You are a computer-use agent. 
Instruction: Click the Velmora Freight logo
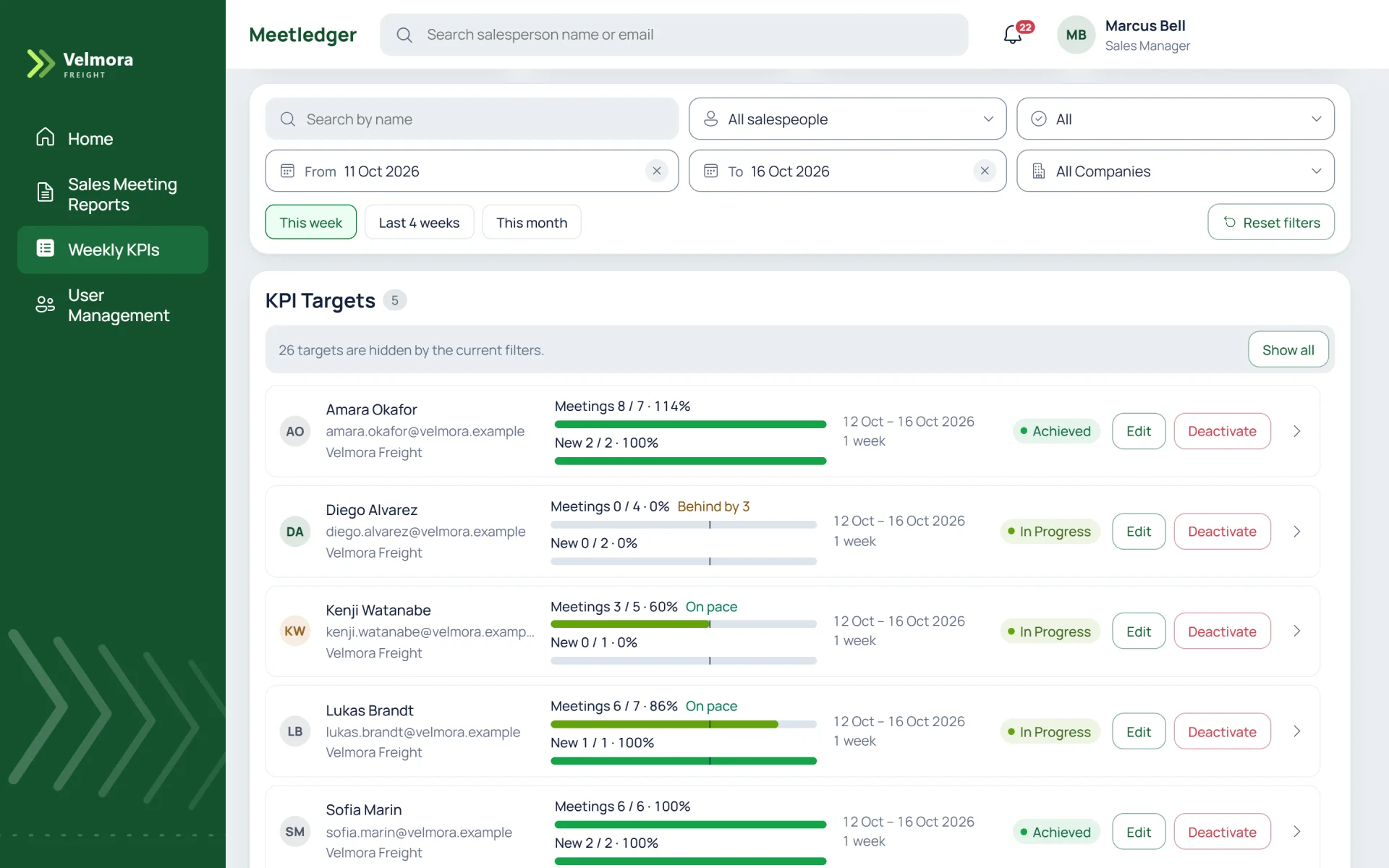pos(80,64)
